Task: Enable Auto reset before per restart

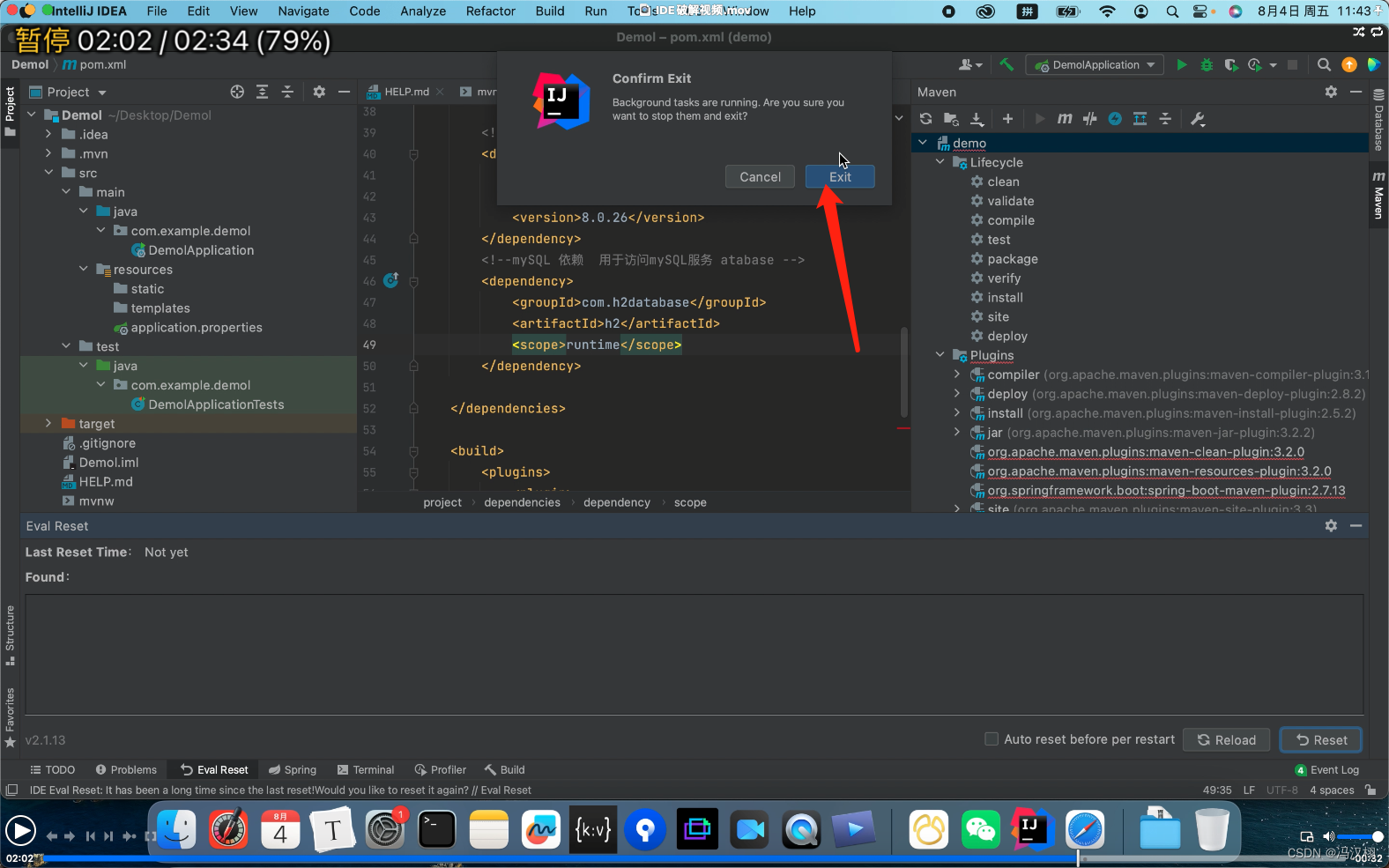Action: tap(992, 739)
